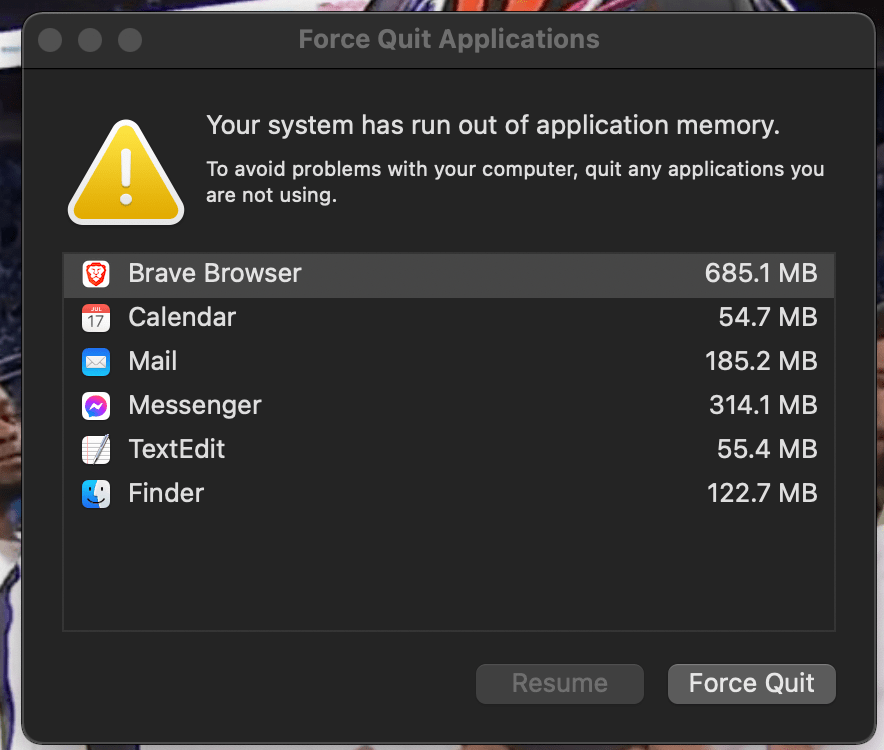
Task: Click the red close window button
Action: click(x=49, y=39)
